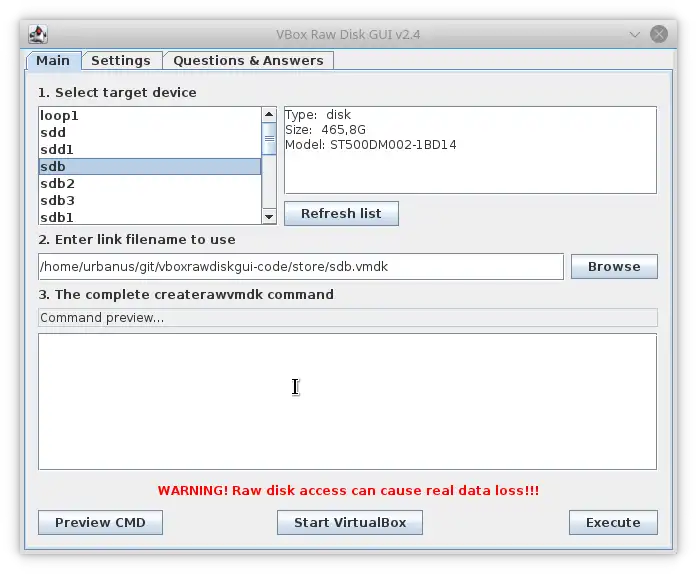Click Browse to choose the vmdk file
The height and width of the screenshot is (574, 697).
pos(614,267)
